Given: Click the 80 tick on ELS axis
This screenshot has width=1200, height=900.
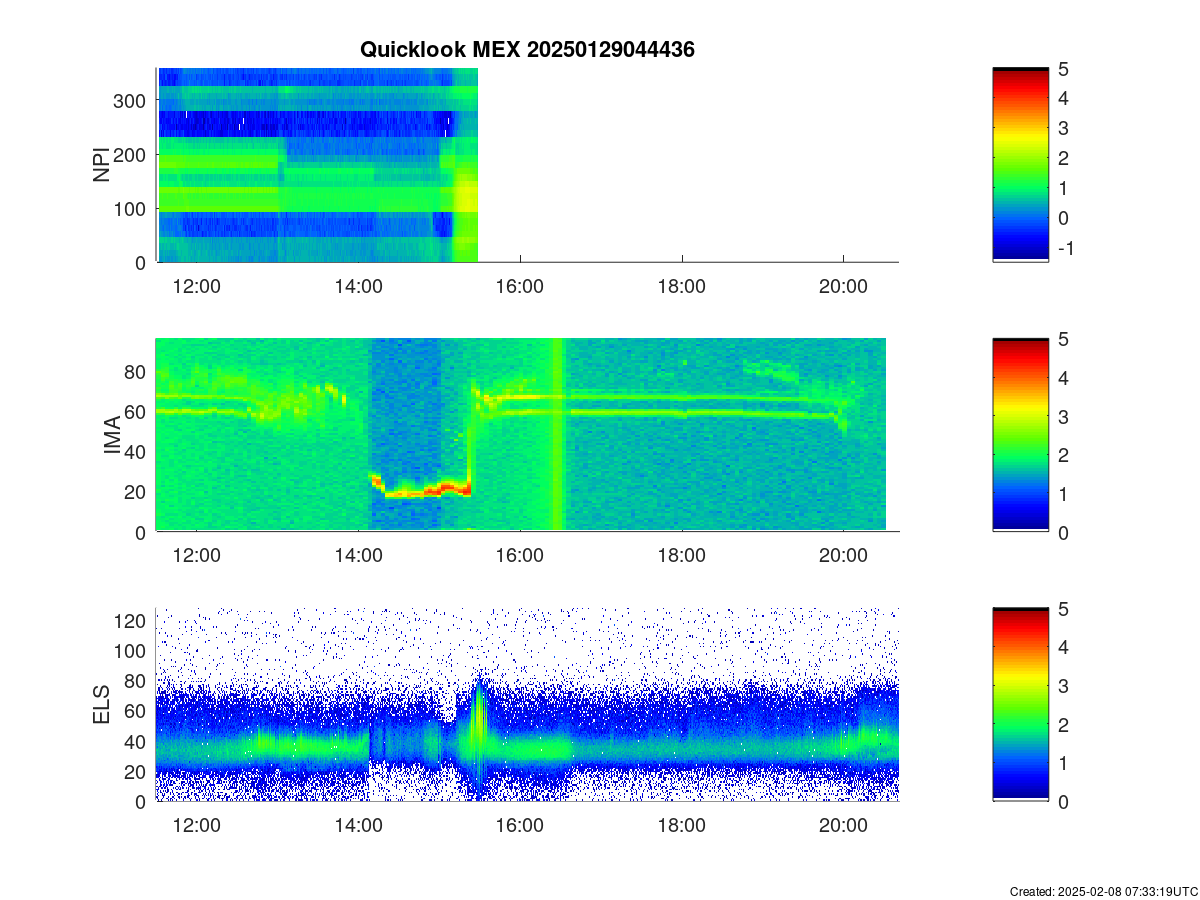Looking at the screenshot, I should [x=137, y=681].
